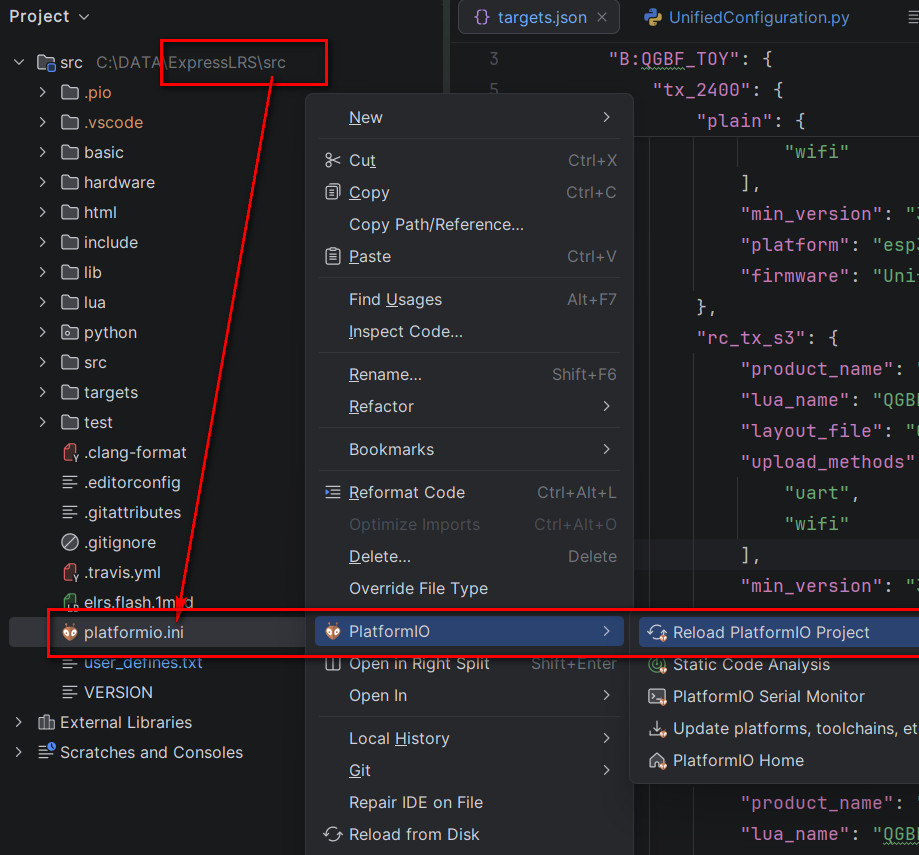Expand the .pio folder
The width and height of the screenshot is (919, 855).
point(42,92)
